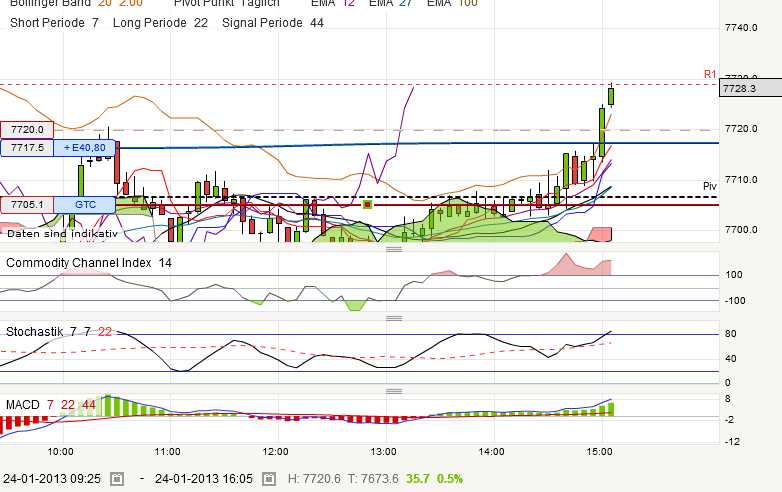The height and width of the screenshot is (492, 782).
Task: Open calendar picker beside start date 09:25
Action: tap(117, 479)
